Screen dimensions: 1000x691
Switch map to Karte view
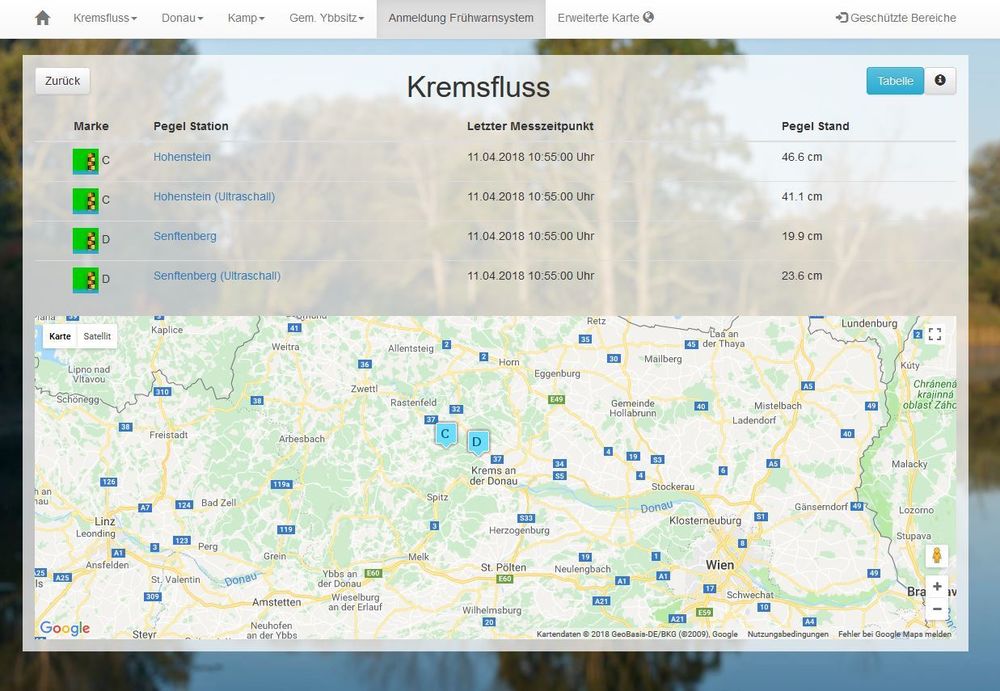point(60,336)
